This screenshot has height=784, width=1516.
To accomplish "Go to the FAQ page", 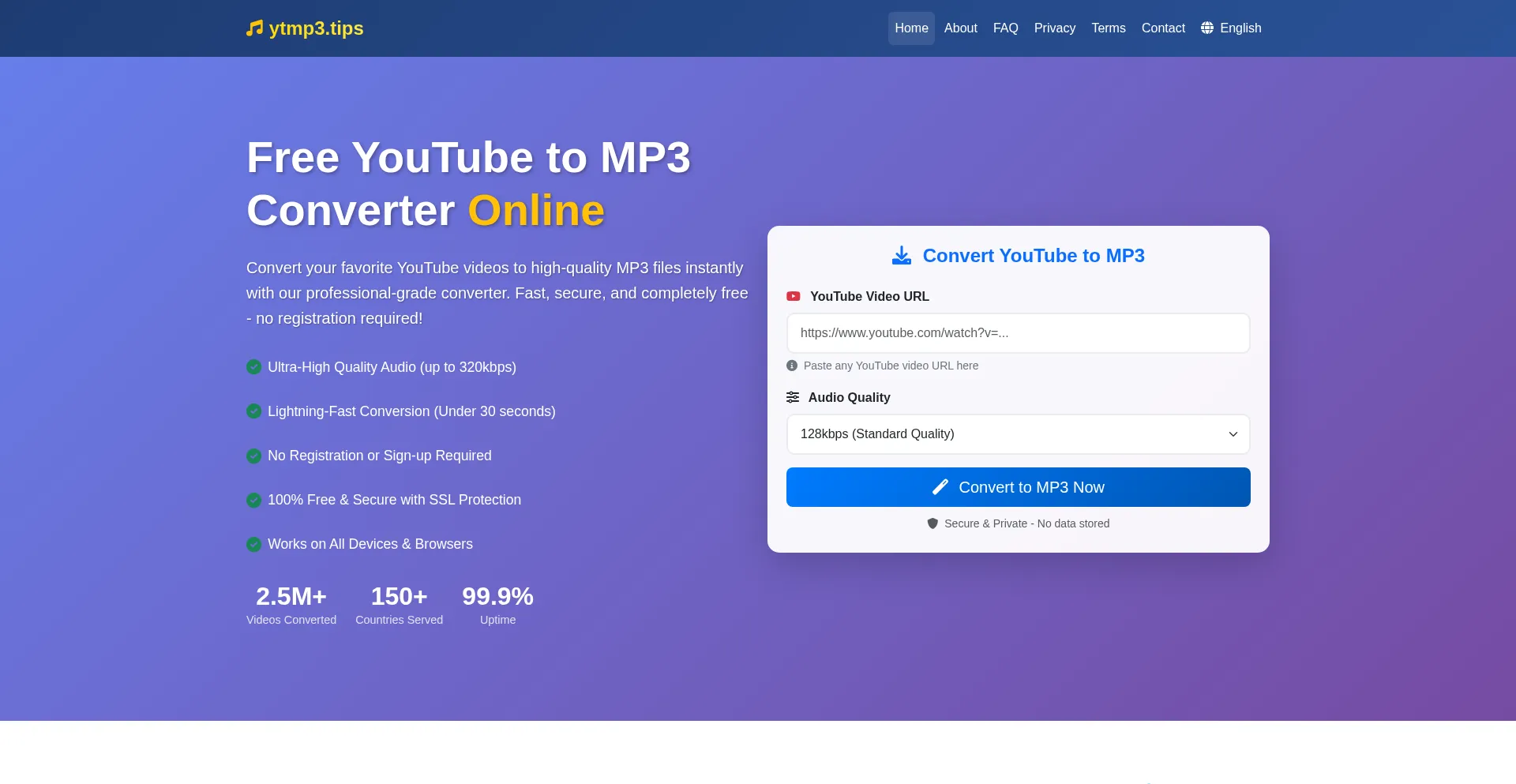I will click(x=1005, y=28).
